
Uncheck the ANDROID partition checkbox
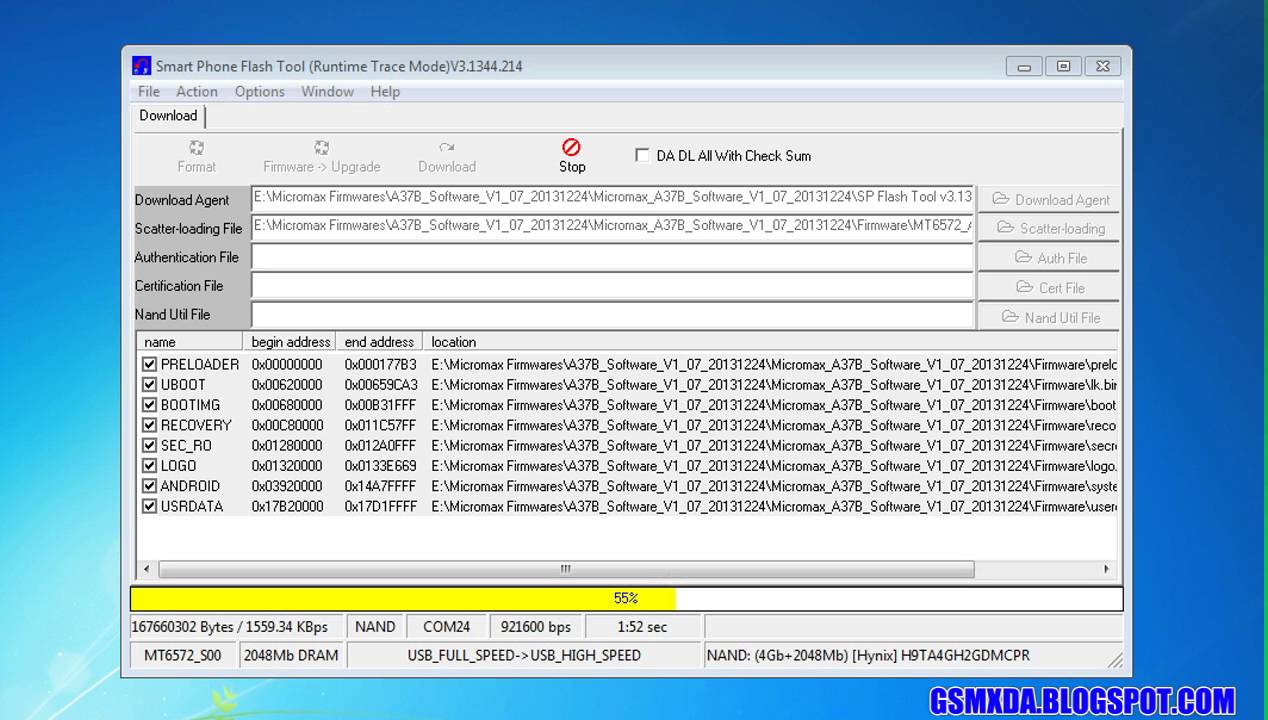(x=149, y=486)
